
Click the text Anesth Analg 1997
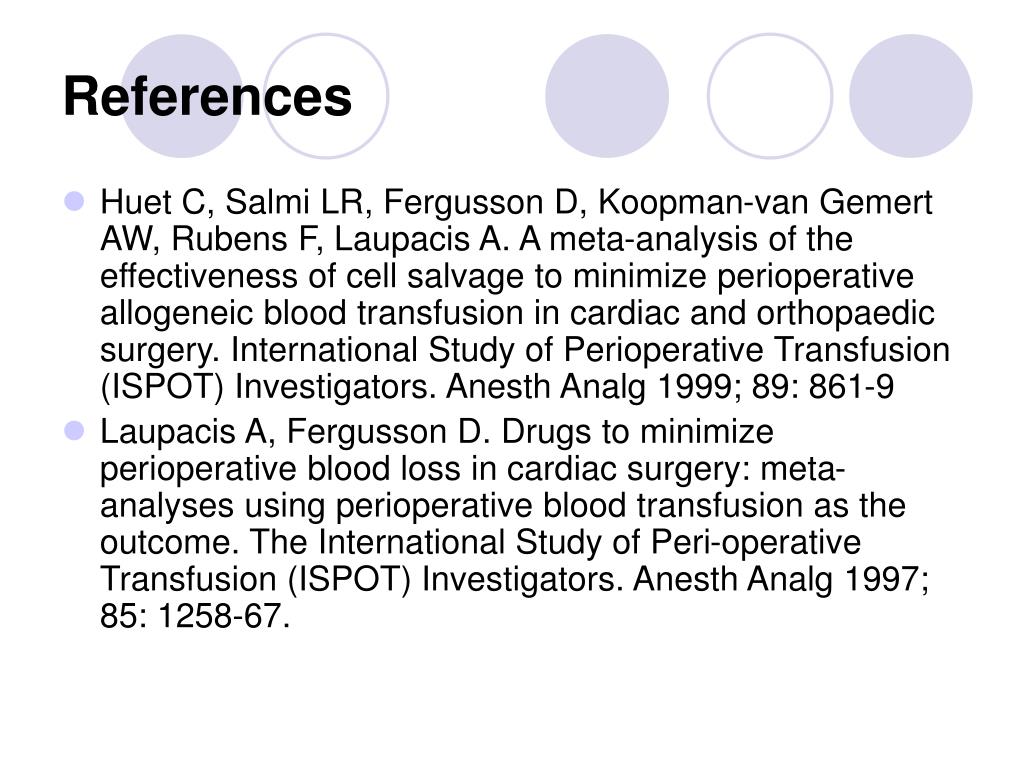[x=781, y=579]
